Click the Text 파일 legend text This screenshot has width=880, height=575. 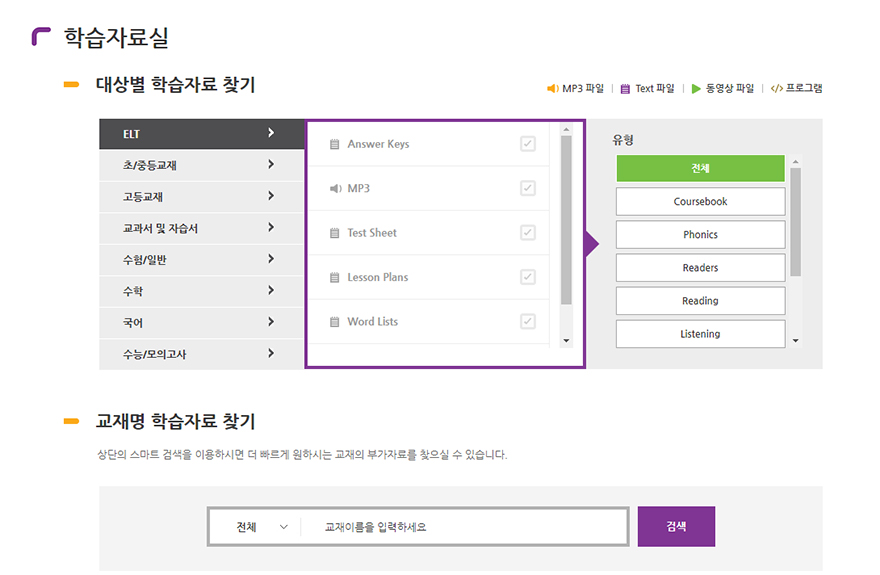pyautogui.click(x=654, y=89)
